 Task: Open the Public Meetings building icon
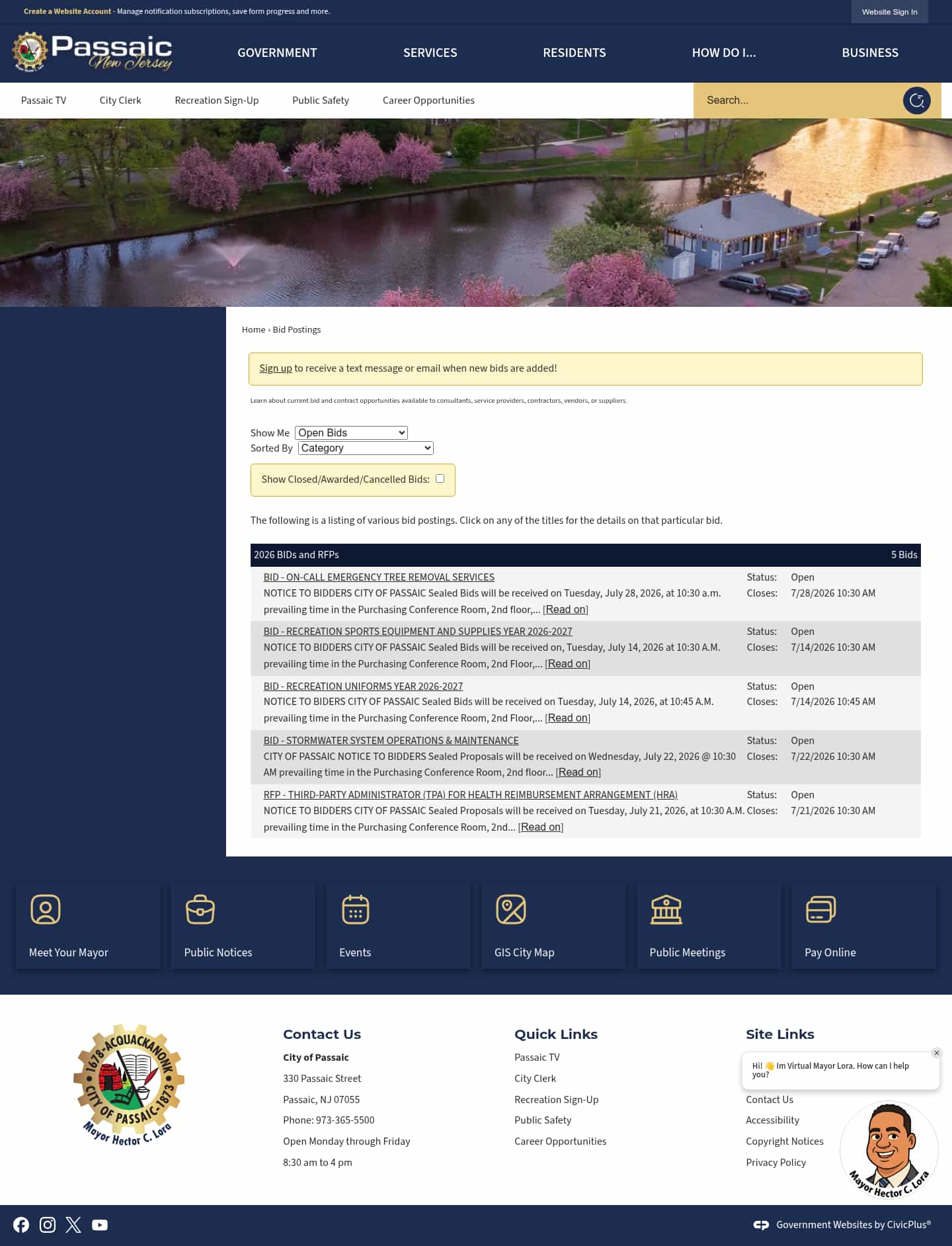tap(666, 909)
